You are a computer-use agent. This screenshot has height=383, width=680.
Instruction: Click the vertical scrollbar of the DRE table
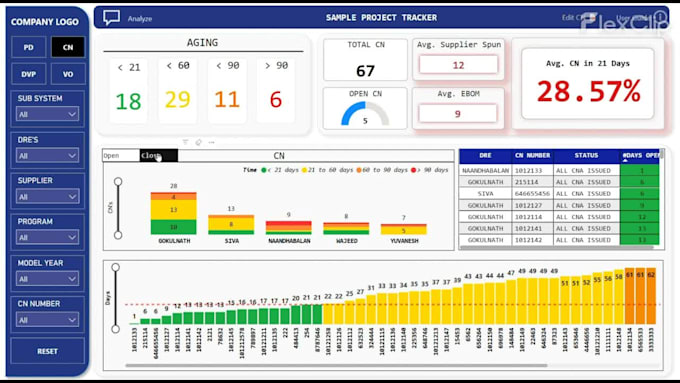pyautogui.click(x=661, y=154)
